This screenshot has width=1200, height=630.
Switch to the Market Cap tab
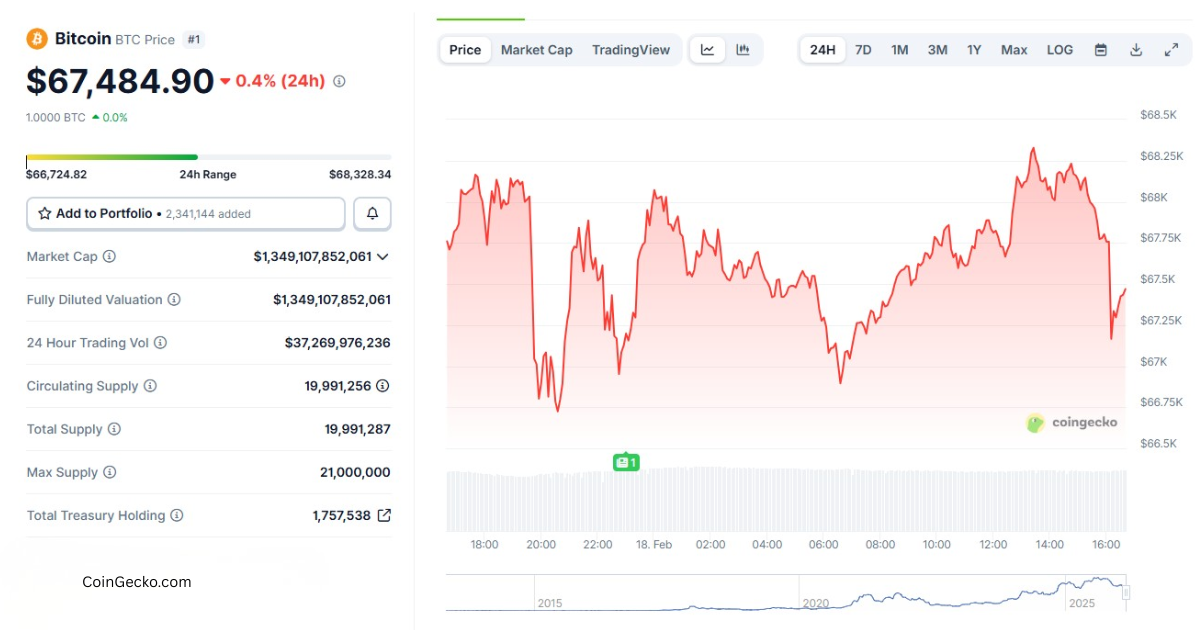click(x=536, y=48)
